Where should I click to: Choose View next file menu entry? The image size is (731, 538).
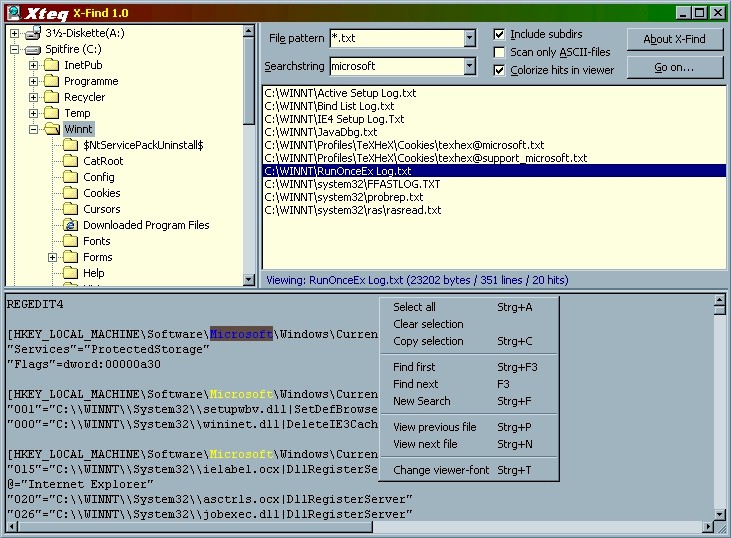tap(469, 444)
